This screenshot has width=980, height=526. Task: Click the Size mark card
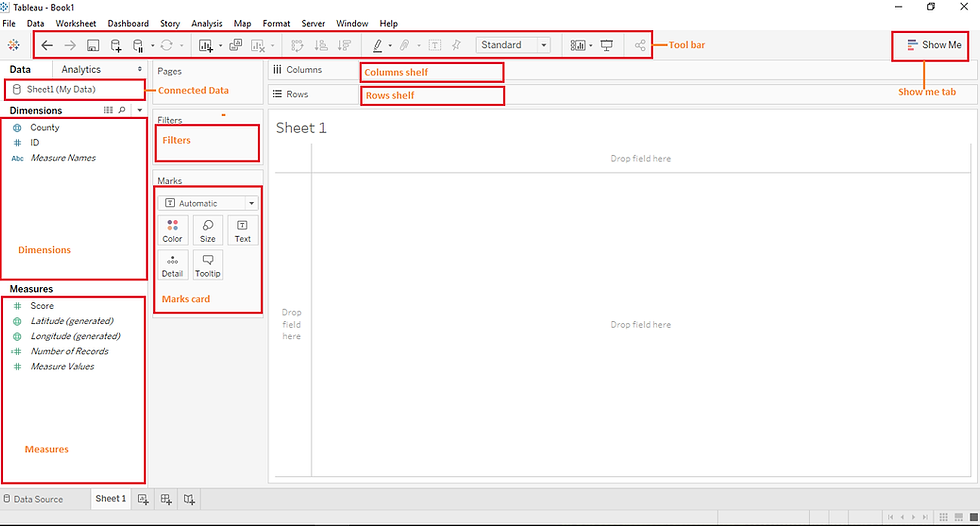[x=208, y=231]
